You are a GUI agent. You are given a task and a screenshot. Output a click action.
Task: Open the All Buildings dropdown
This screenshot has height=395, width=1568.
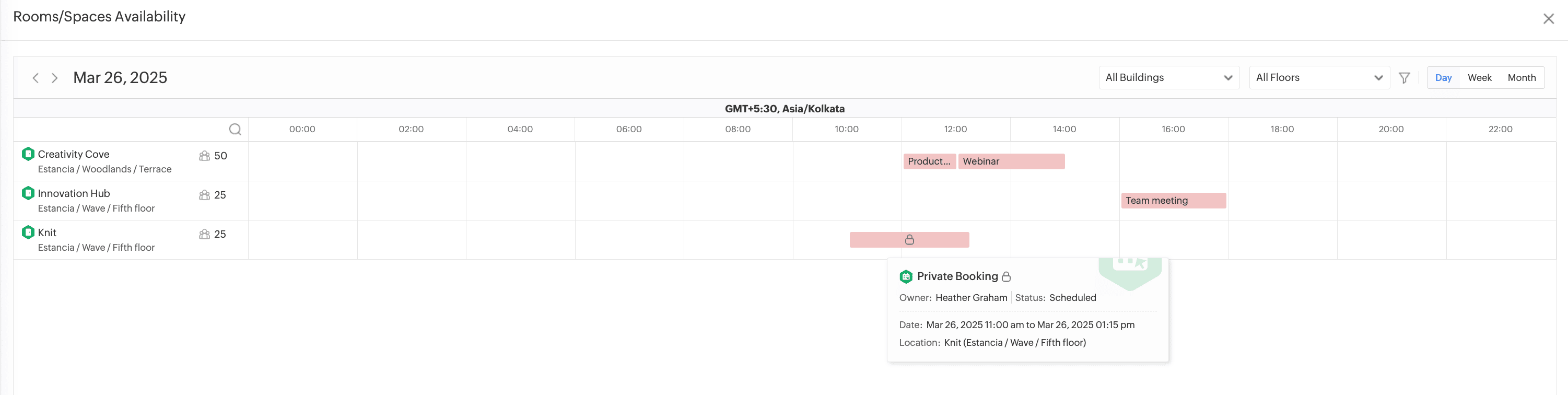pos(1169,78)
